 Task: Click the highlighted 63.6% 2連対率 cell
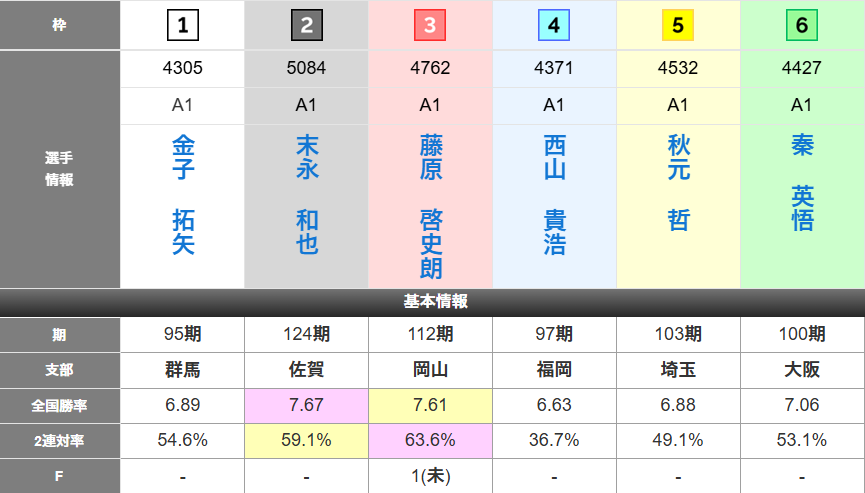tap(430, 440)
